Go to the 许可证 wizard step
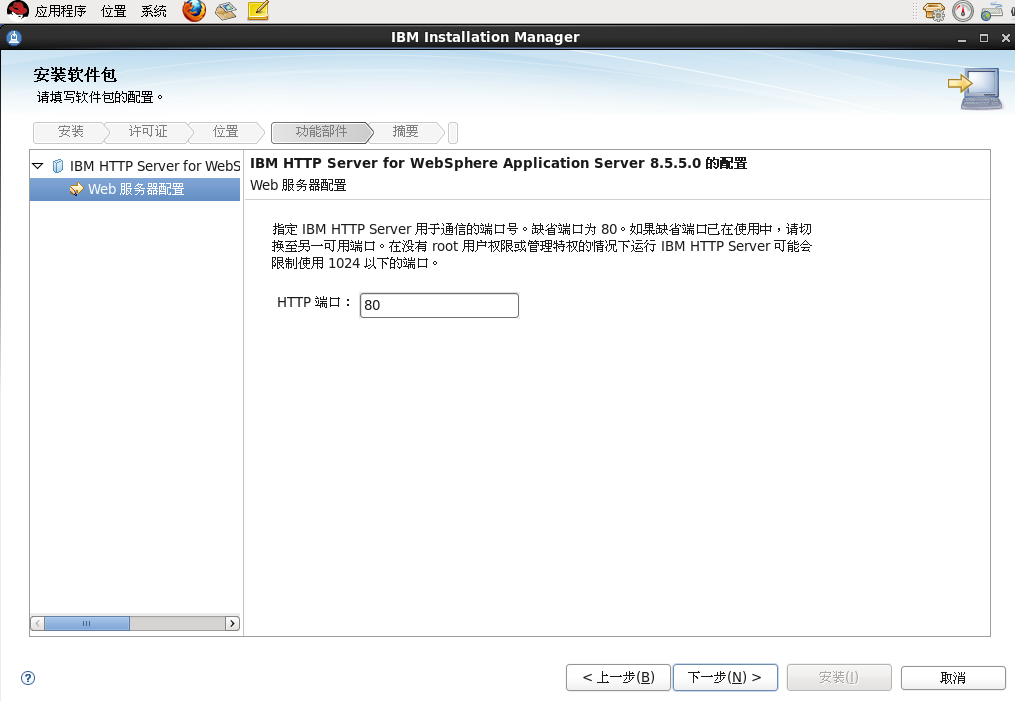This screenshot has height=701, width=1015. 148,131
